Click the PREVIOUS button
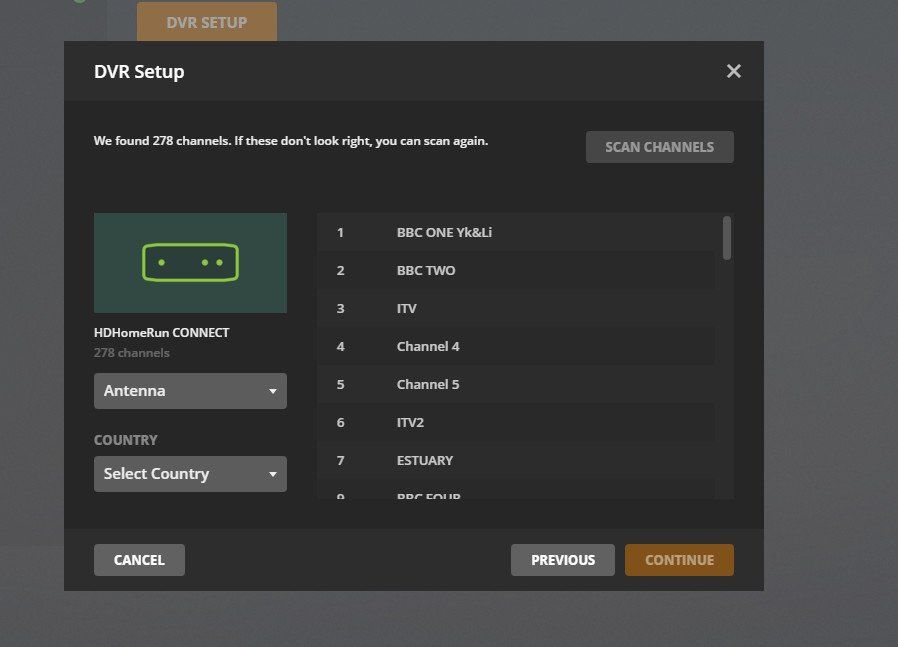This screenshot has width=898, height=647. pyautogui.click(x=563, y=560)
